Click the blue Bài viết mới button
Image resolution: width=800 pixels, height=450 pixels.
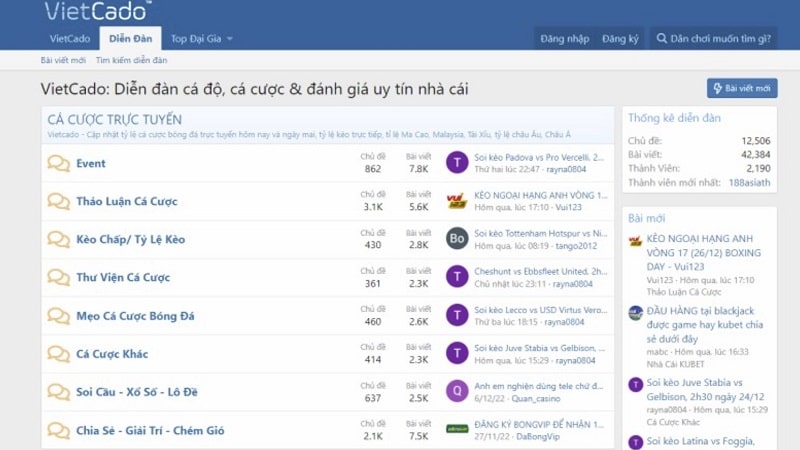pos(742,88)
